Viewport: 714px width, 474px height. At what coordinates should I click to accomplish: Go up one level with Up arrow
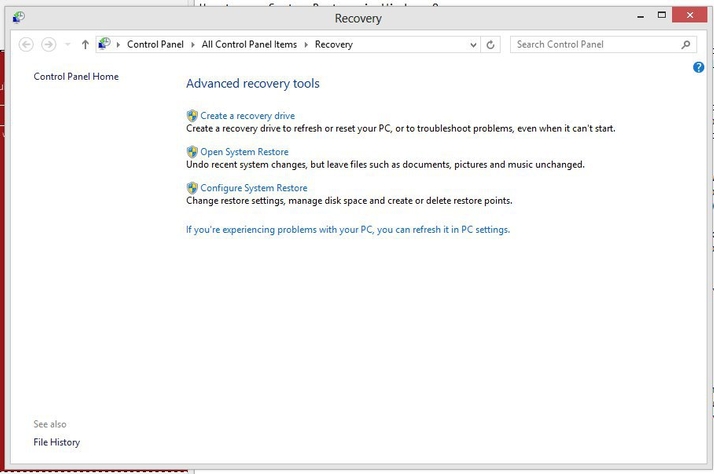[x=85, y=45]
